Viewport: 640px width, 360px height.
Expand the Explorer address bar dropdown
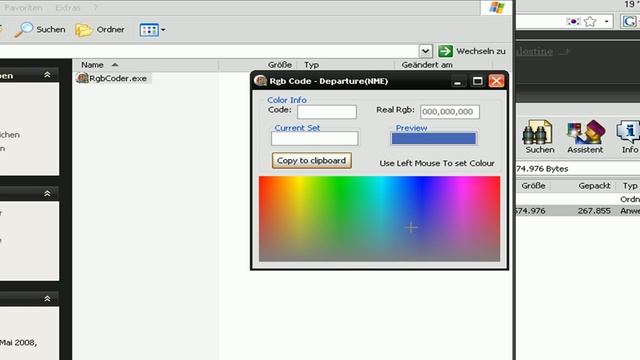point(425,51)
